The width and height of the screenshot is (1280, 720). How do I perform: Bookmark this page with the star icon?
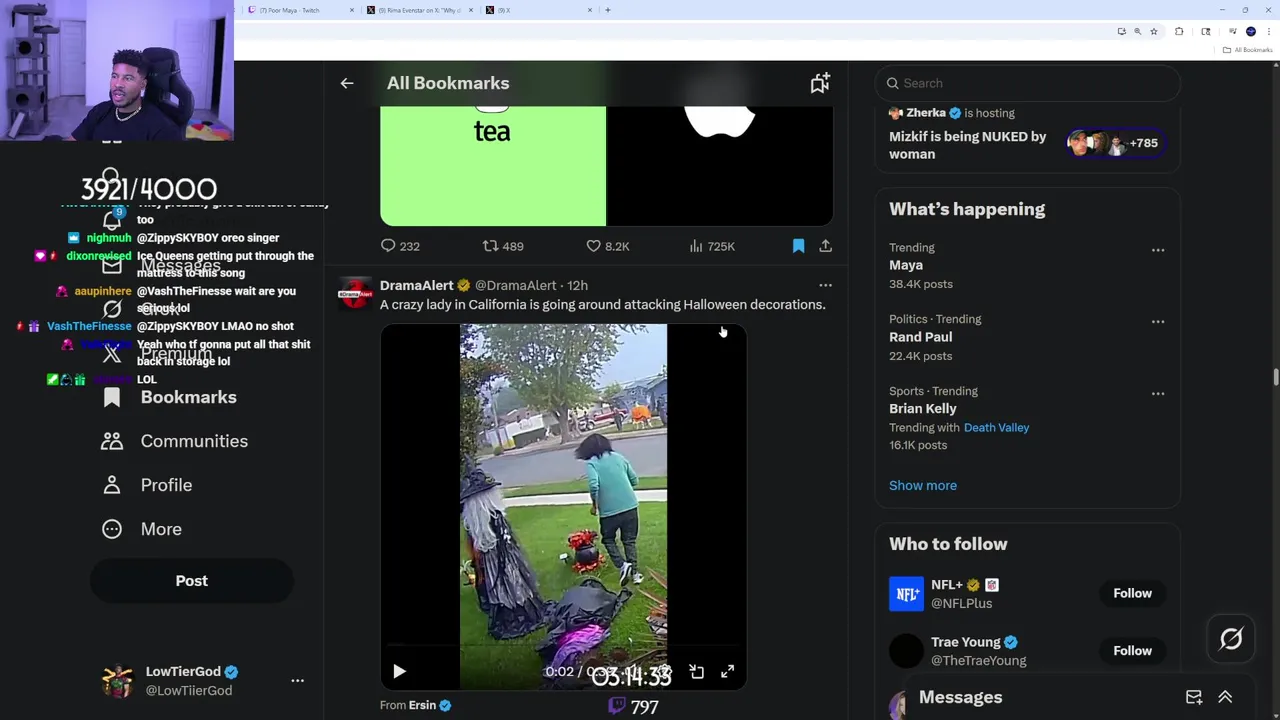1153,32
